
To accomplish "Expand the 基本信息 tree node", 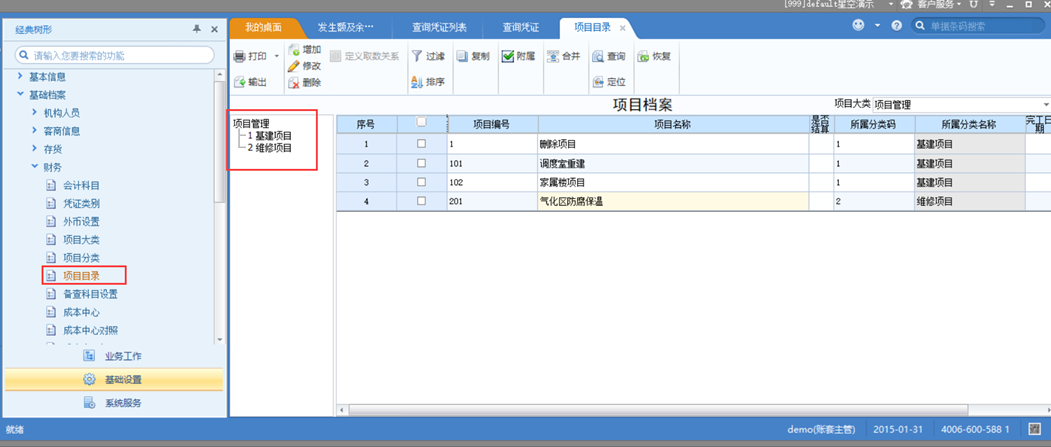I will pyautogui.click(x=20, y=76).
